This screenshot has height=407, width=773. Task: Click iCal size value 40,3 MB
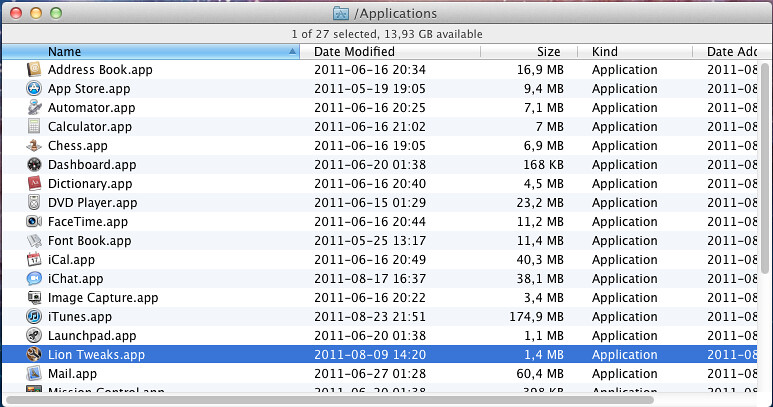[x=540, y=260]
